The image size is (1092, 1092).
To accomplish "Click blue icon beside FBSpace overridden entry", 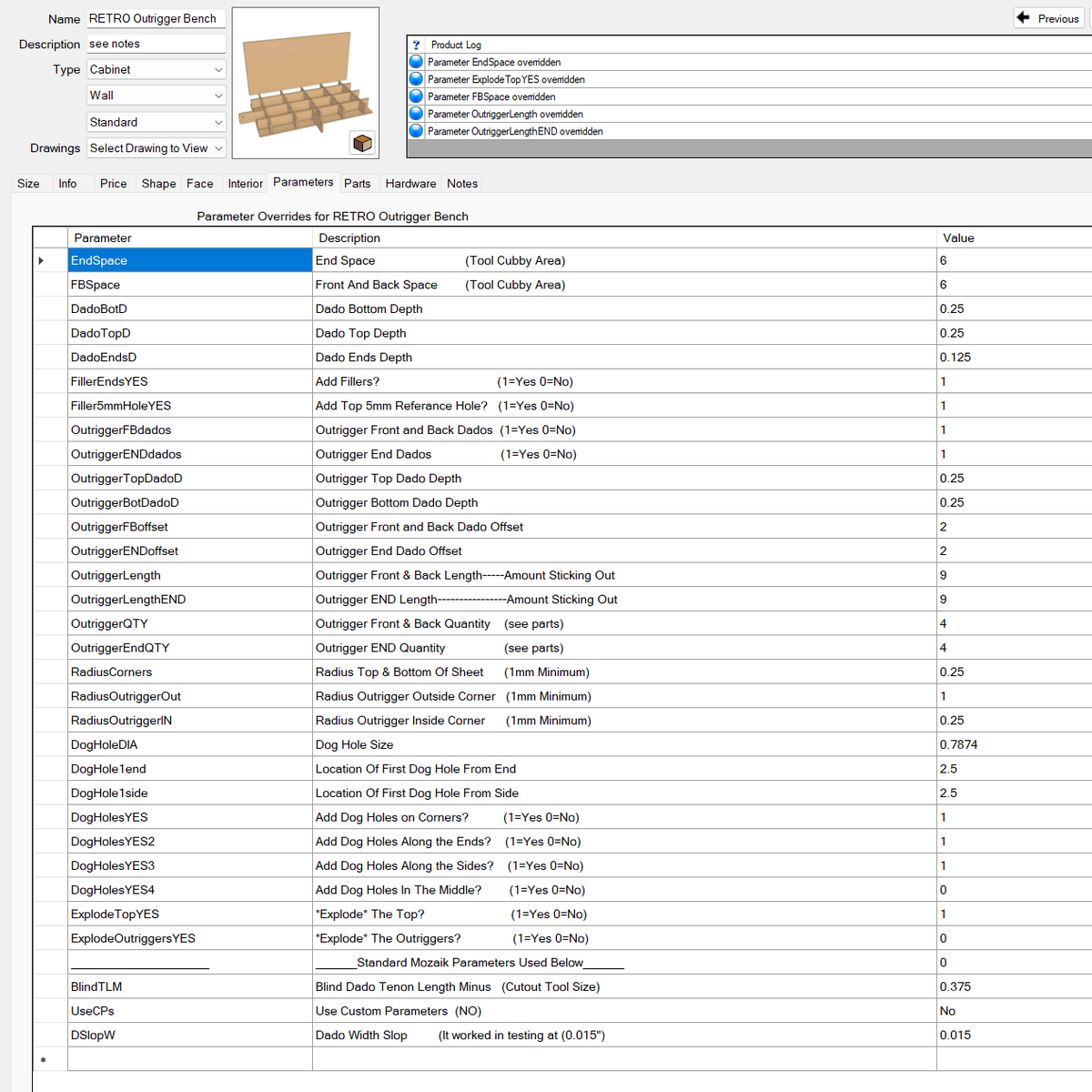I will click(416, 96).
